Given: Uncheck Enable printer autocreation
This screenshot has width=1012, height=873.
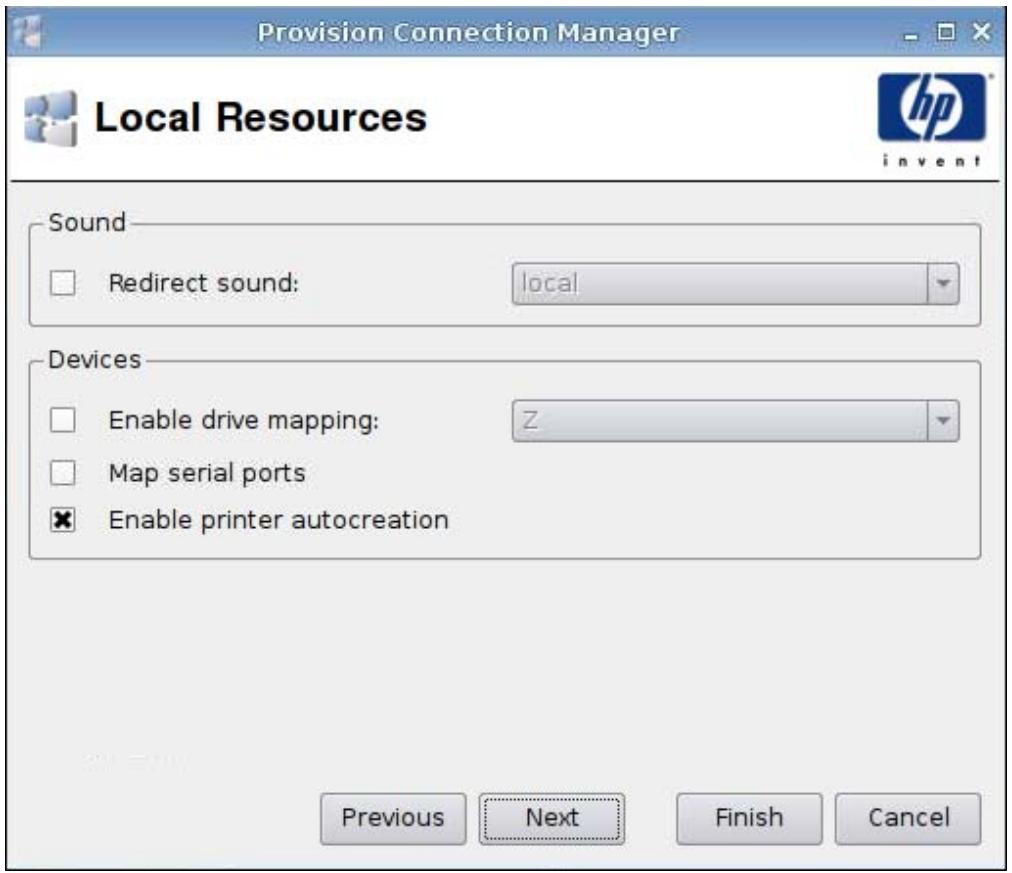Looking at the screenshot, I should click(x=63, y=520).
